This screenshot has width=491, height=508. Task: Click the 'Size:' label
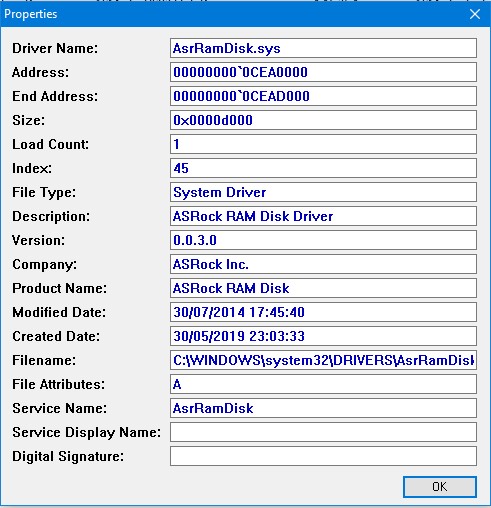click(28, 120)
